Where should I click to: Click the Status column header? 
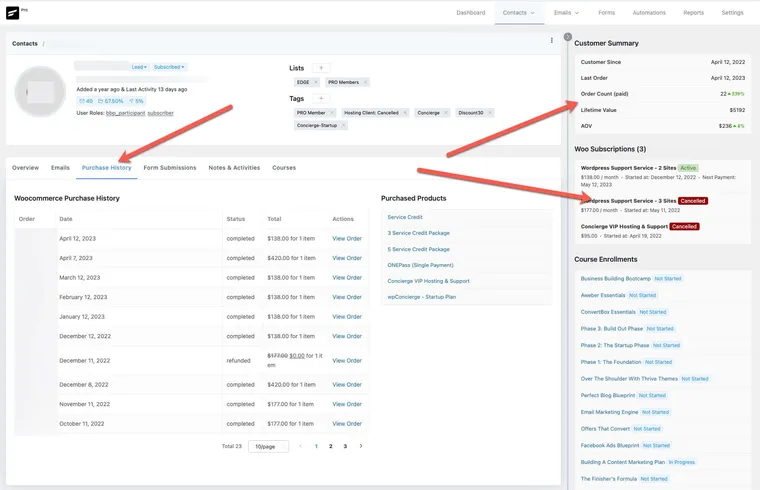(x=236, y=219)
